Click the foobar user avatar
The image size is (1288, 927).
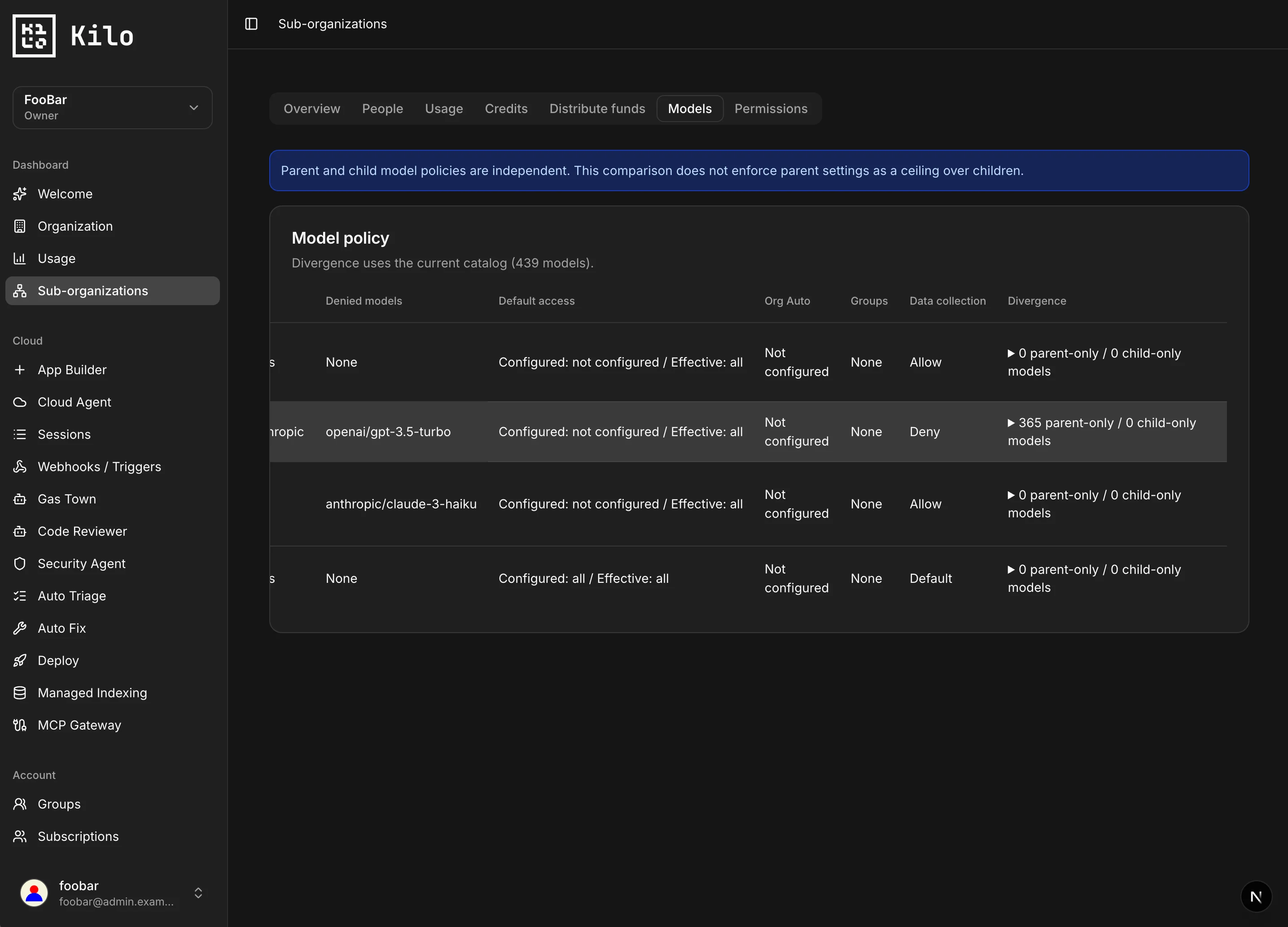click(x=34, y=893)
